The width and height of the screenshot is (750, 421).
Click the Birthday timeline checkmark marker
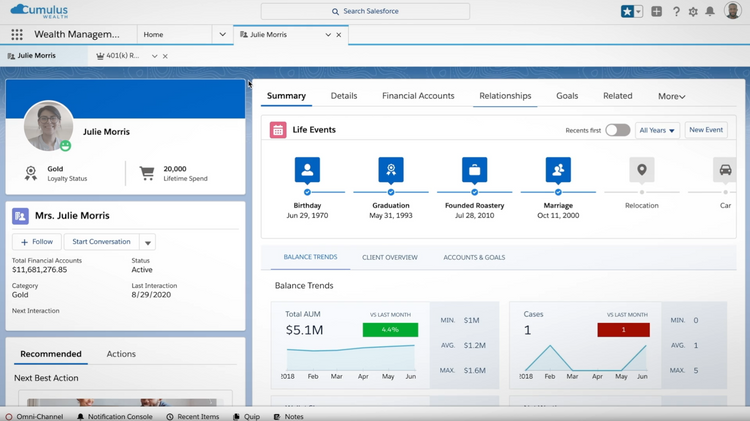tap(307, 192)
